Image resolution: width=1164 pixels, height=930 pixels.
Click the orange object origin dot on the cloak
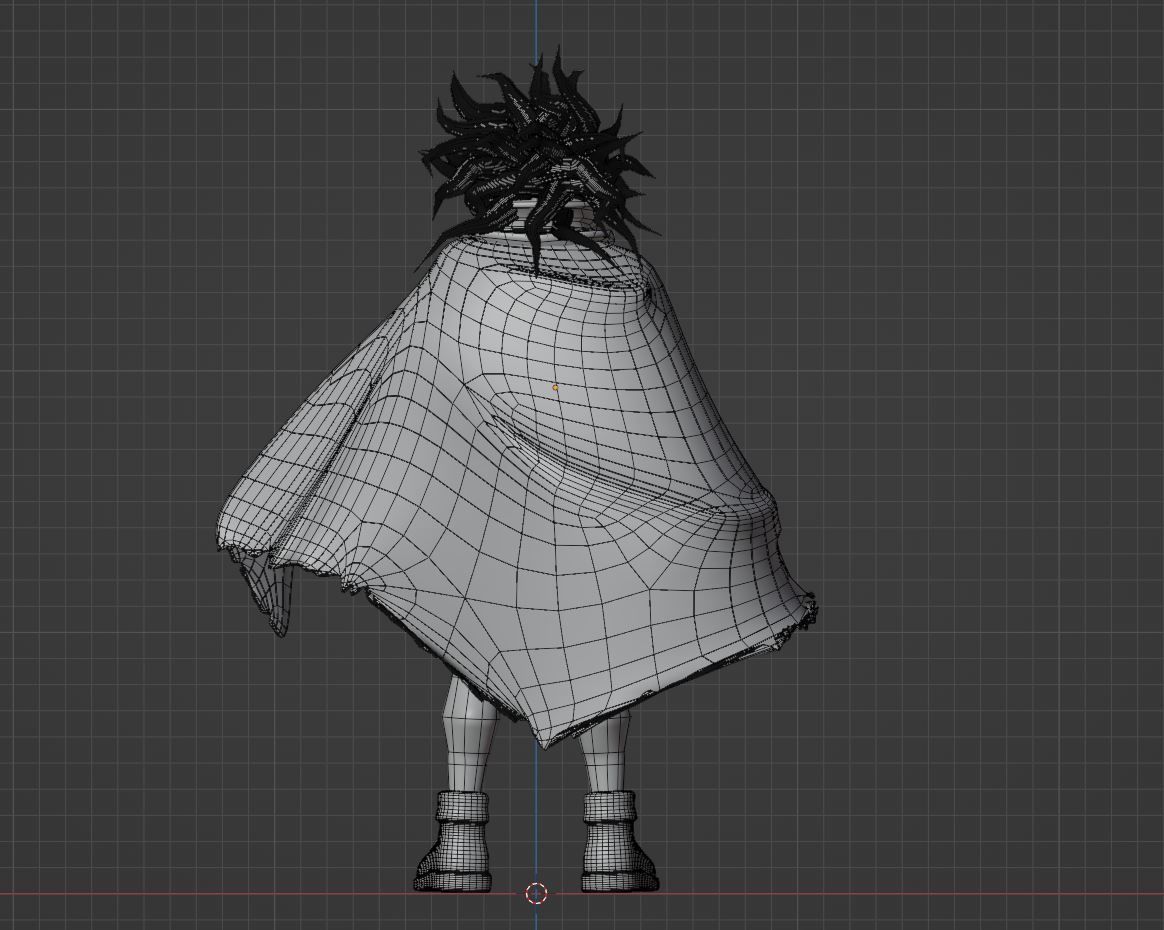[x=555, y=387]
